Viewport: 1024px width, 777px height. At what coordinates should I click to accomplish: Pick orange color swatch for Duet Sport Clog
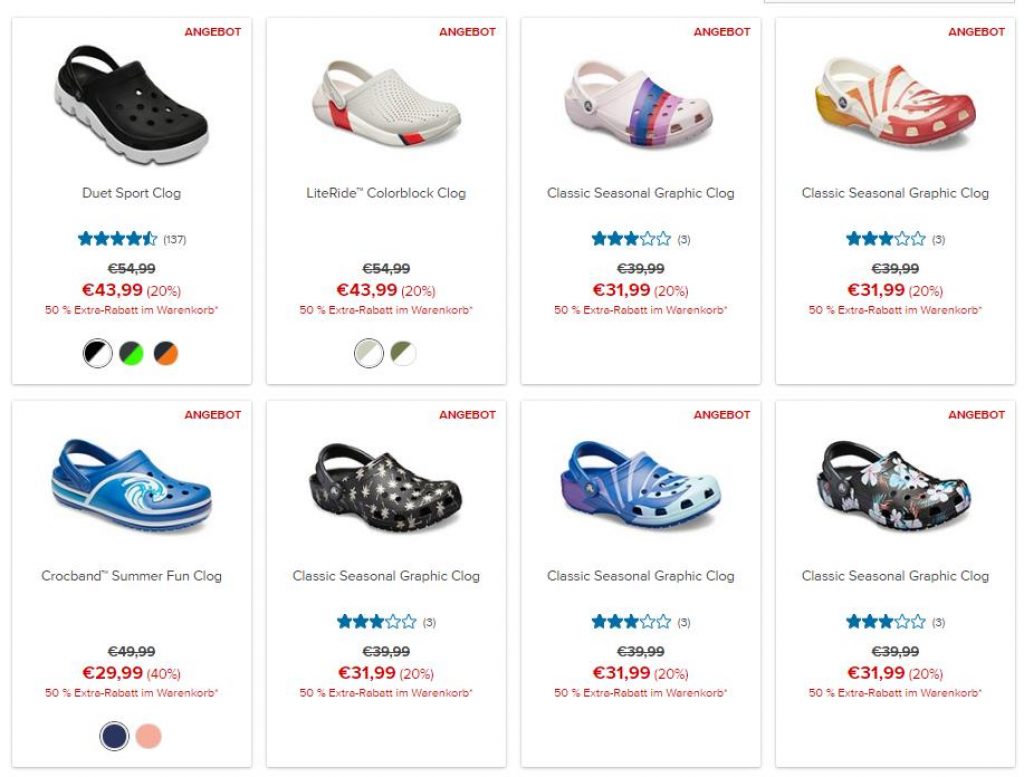166,353
